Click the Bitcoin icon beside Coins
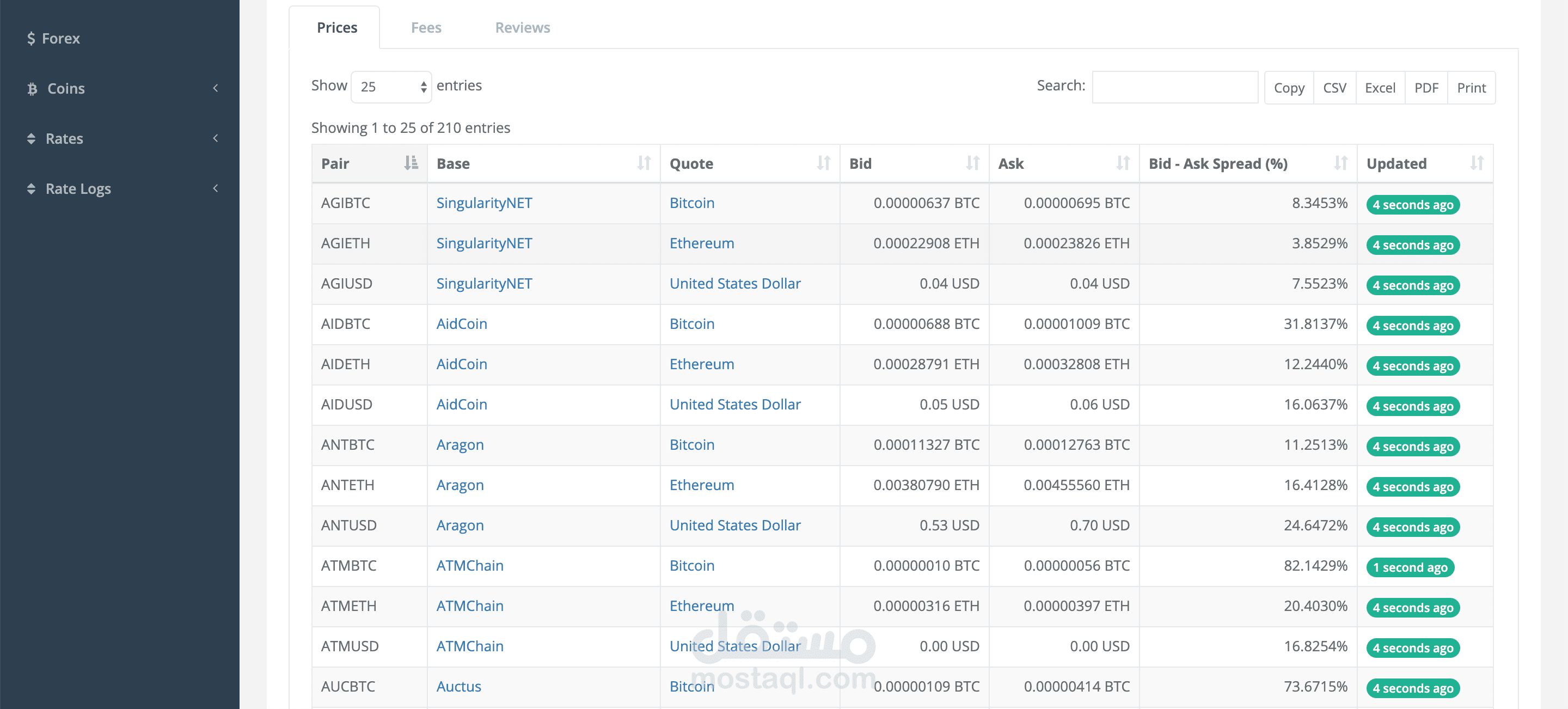Image resolution: width=1568 pixels, height=709 pixels. [32, 89]
